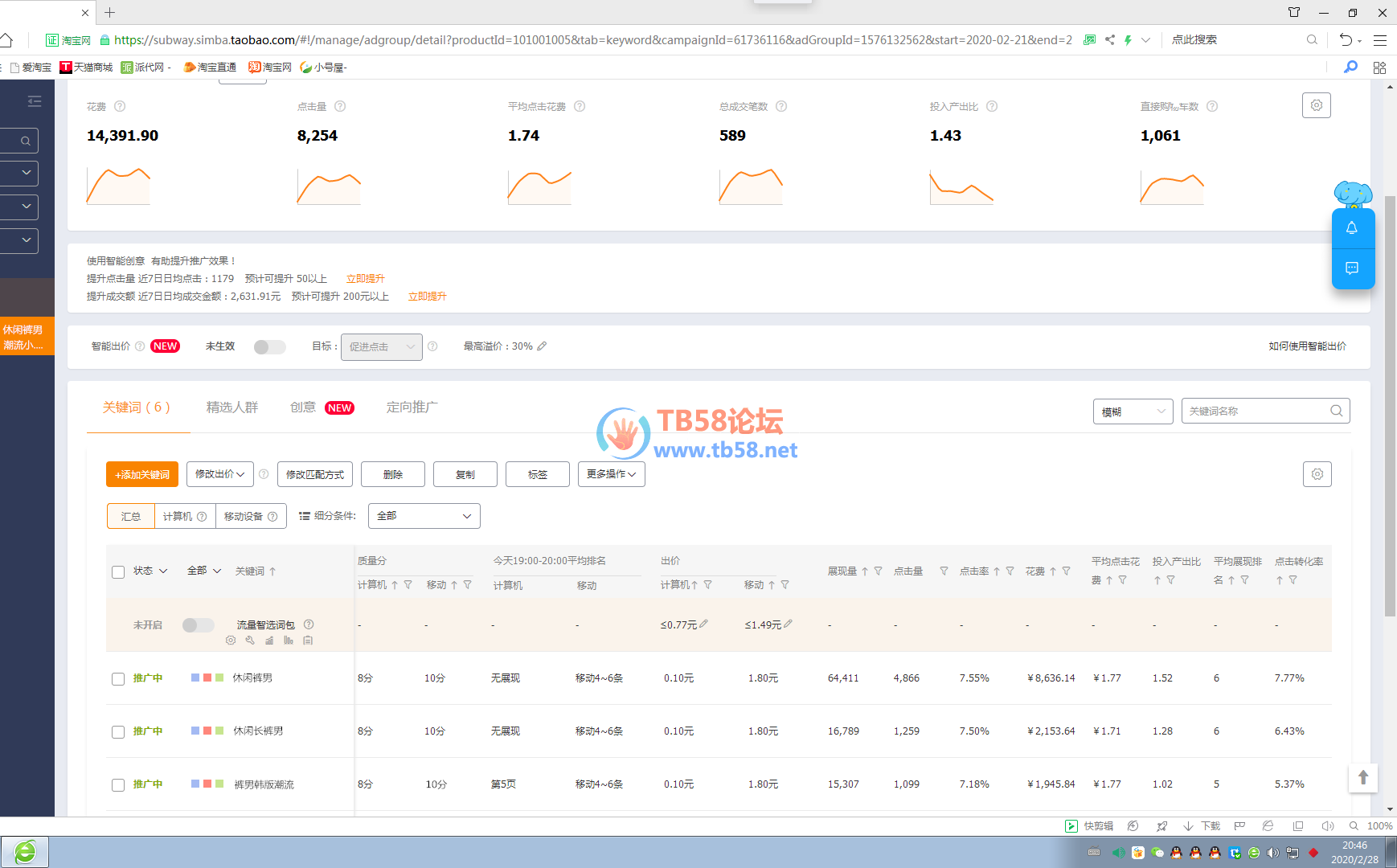Click the sidebar search icon
Image resolution: width=1397 pixels, height=868 pixels.
coord(25,141)
